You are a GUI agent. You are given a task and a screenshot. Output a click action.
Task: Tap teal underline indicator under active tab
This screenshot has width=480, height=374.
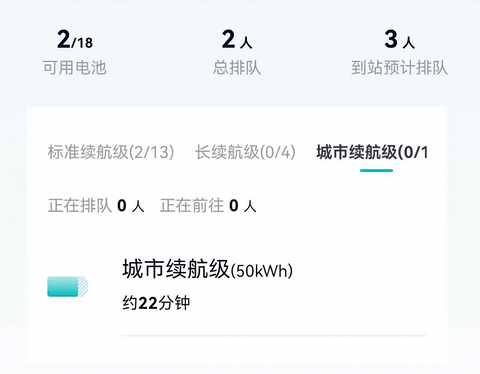click(376, 170)
